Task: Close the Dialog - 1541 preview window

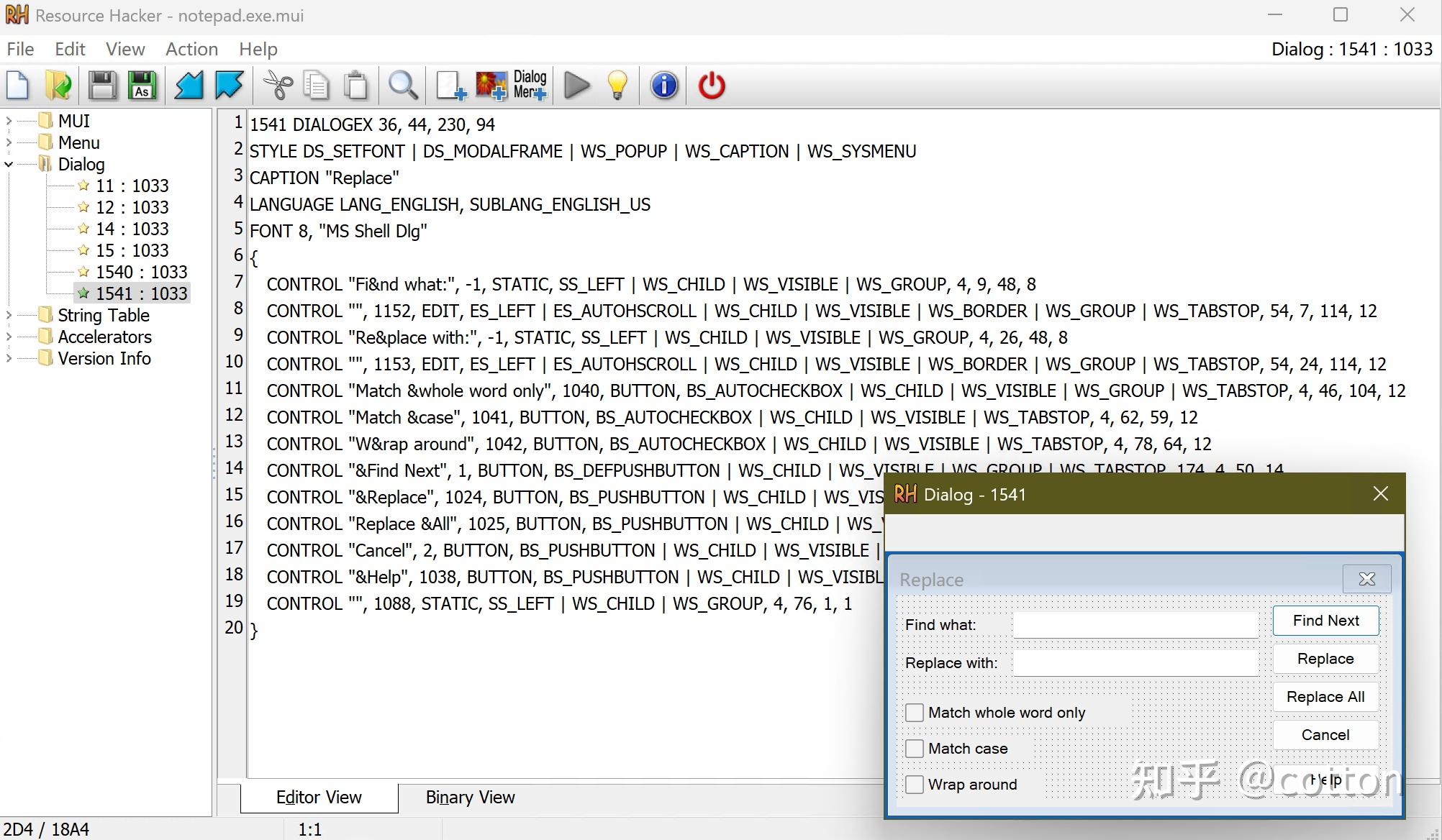Action: pos(1380,493)
